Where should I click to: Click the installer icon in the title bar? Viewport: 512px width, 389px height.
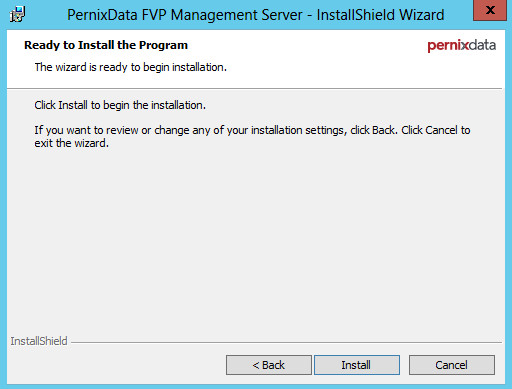coord(17,15)
